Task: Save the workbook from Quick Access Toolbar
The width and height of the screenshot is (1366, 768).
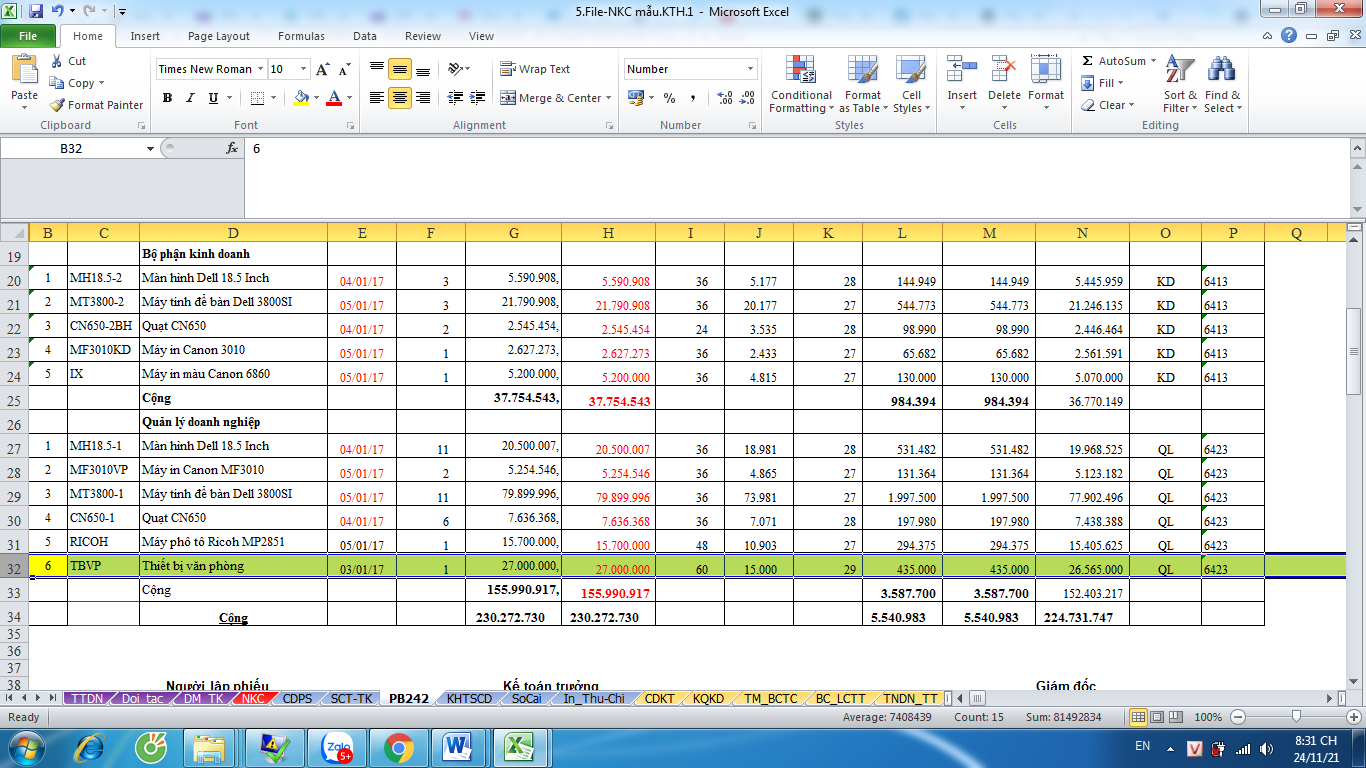Action: pyautogui.click(x=36, y=11)
